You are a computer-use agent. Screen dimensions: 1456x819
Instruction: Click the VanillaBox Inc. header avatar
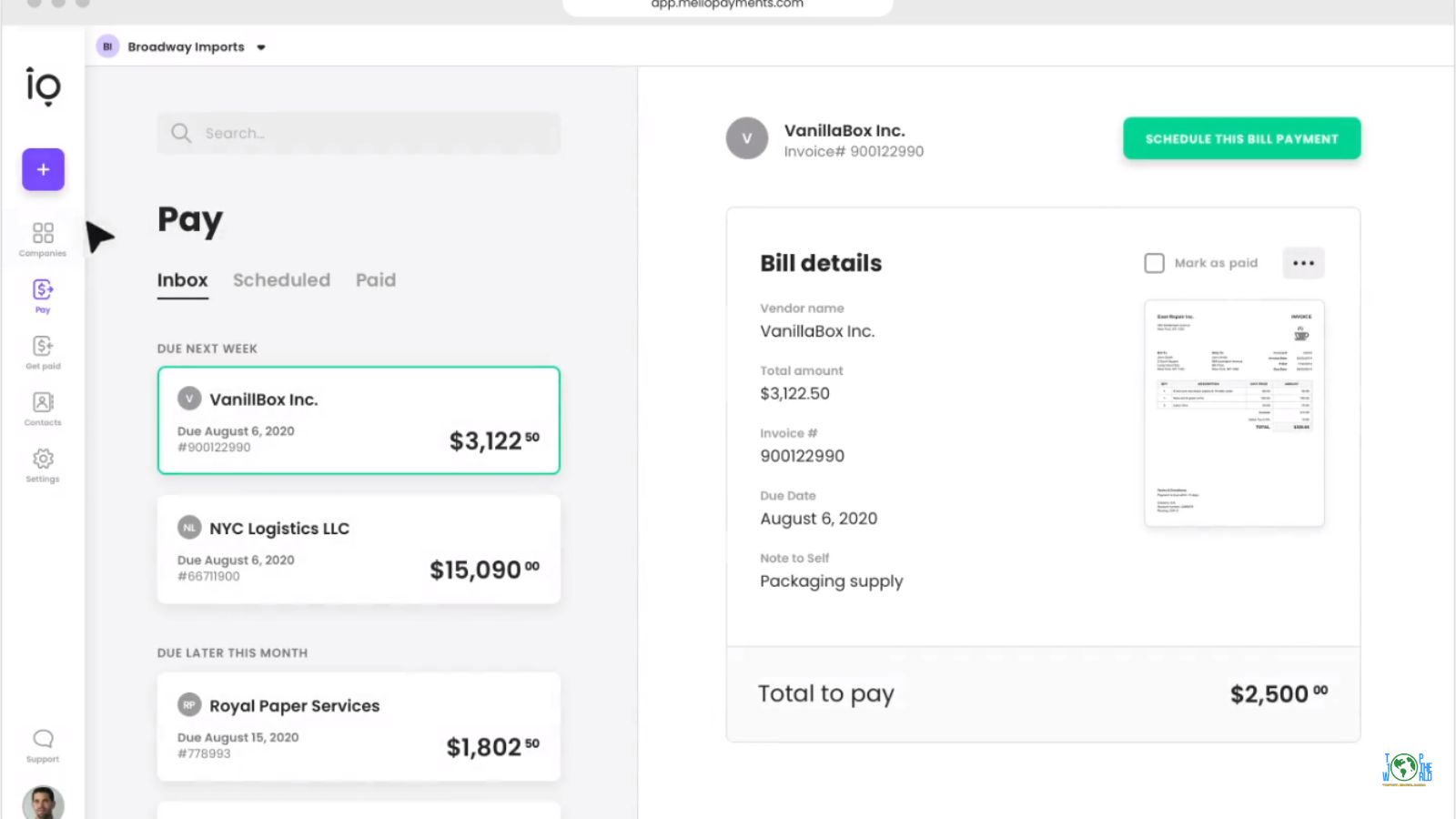747,138
